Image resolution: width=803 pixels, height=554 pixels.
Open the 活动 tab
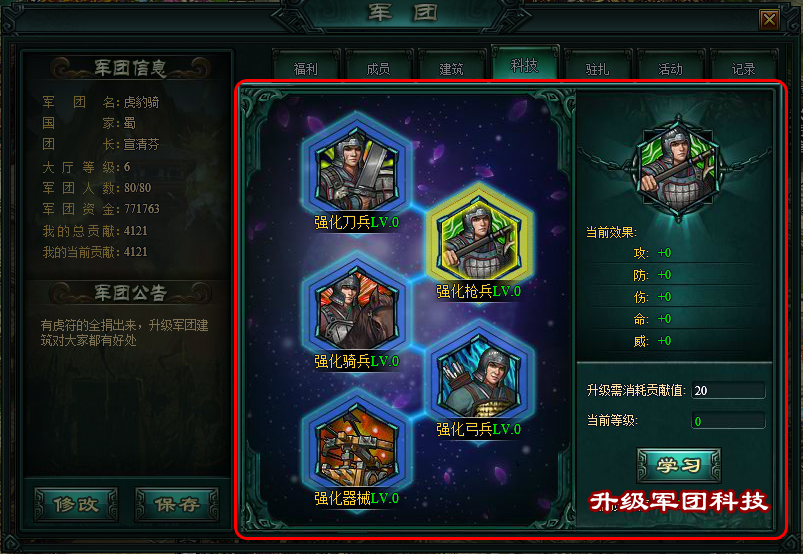click(x=670, y=66)
